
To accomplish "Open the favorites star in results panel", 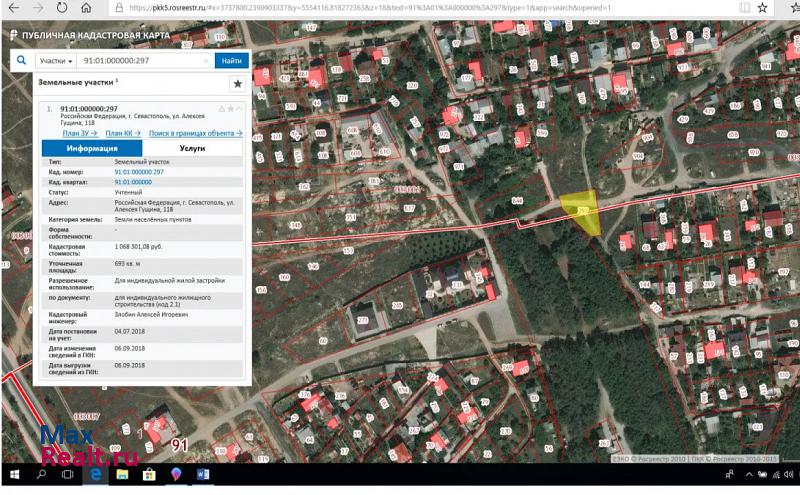I will point(237,84).
